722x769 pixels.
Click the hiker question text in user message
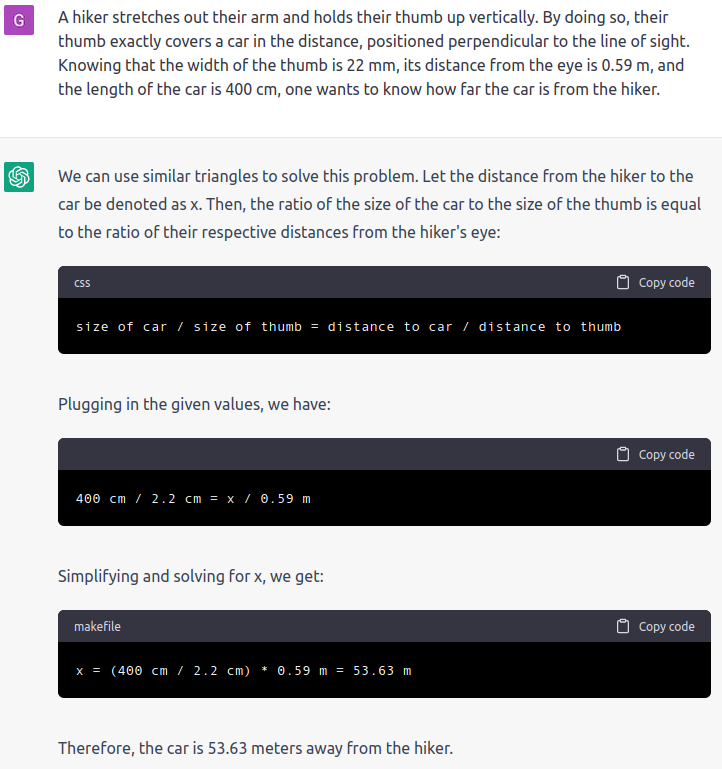[374, 53]
